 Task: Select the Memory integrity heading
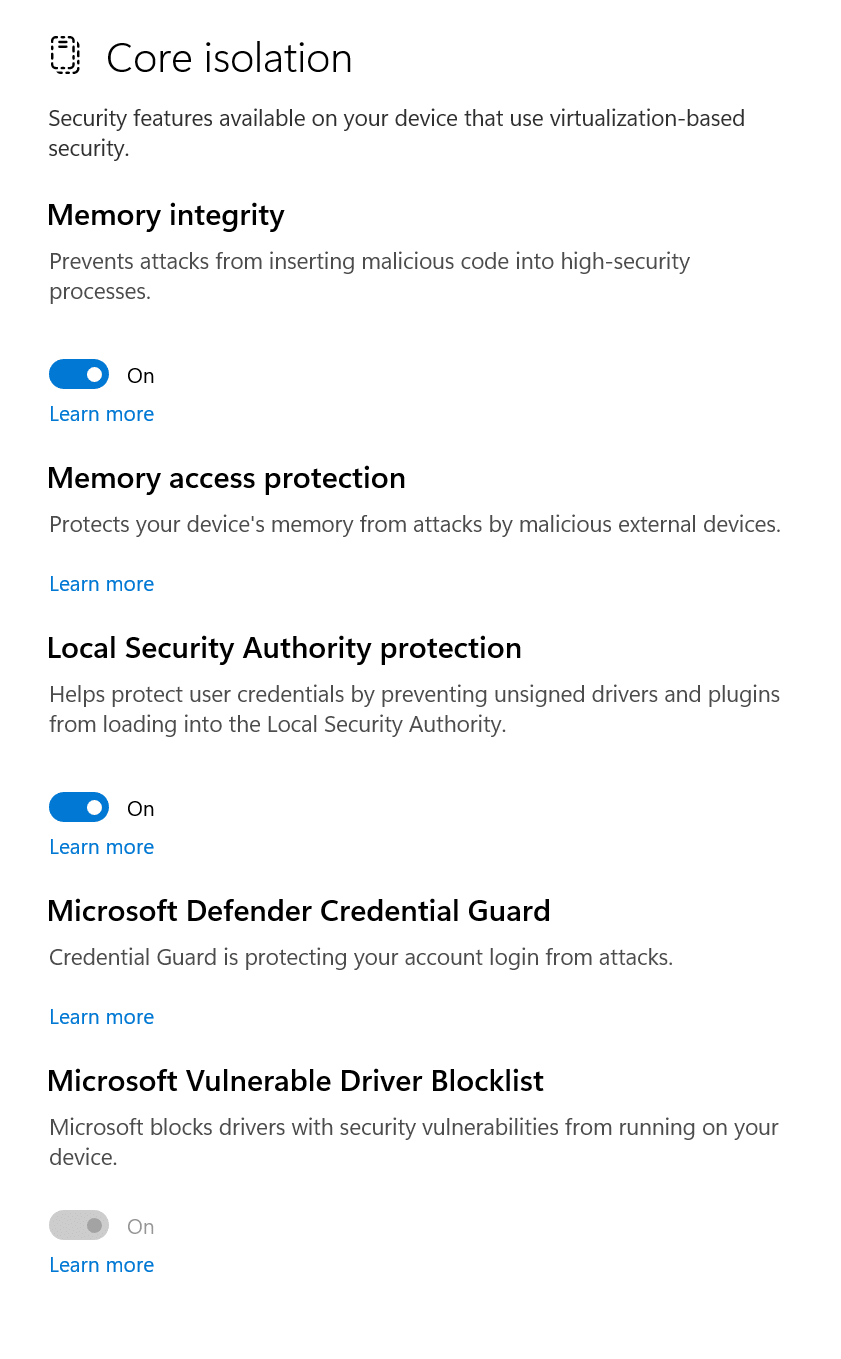[166, 216]
